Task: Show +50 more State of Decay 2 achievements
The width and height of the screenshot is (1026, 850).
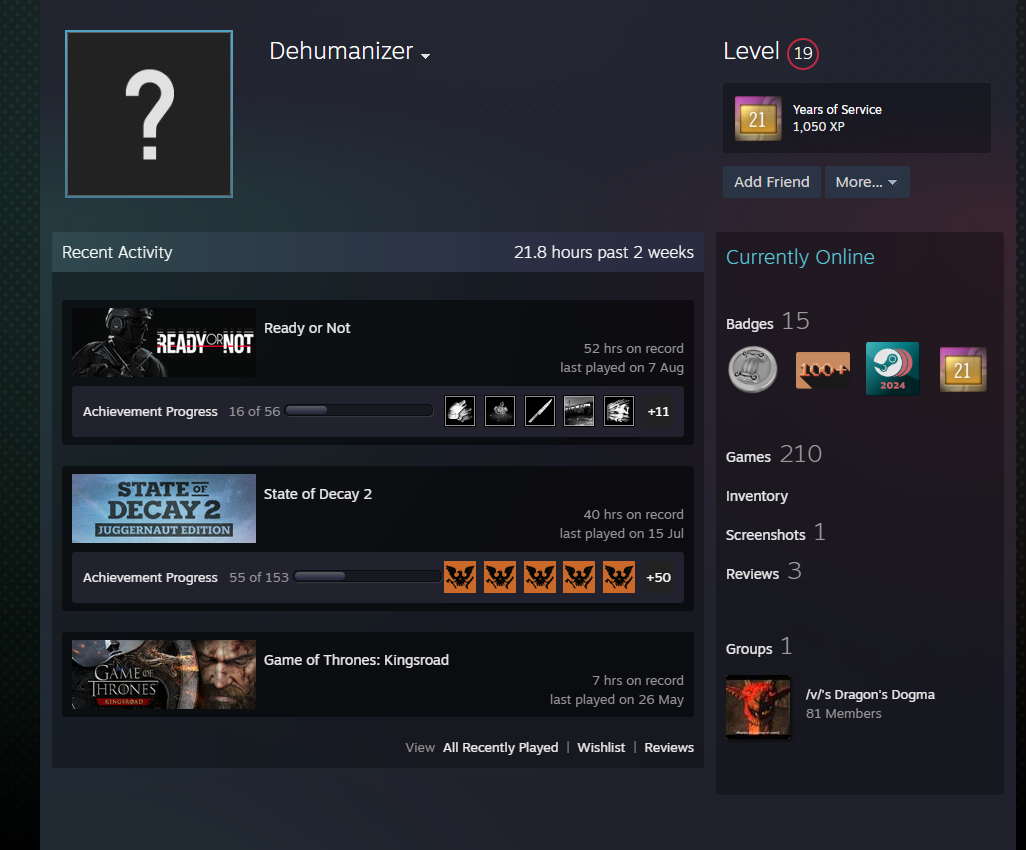Action: click(x=658, y=577)
